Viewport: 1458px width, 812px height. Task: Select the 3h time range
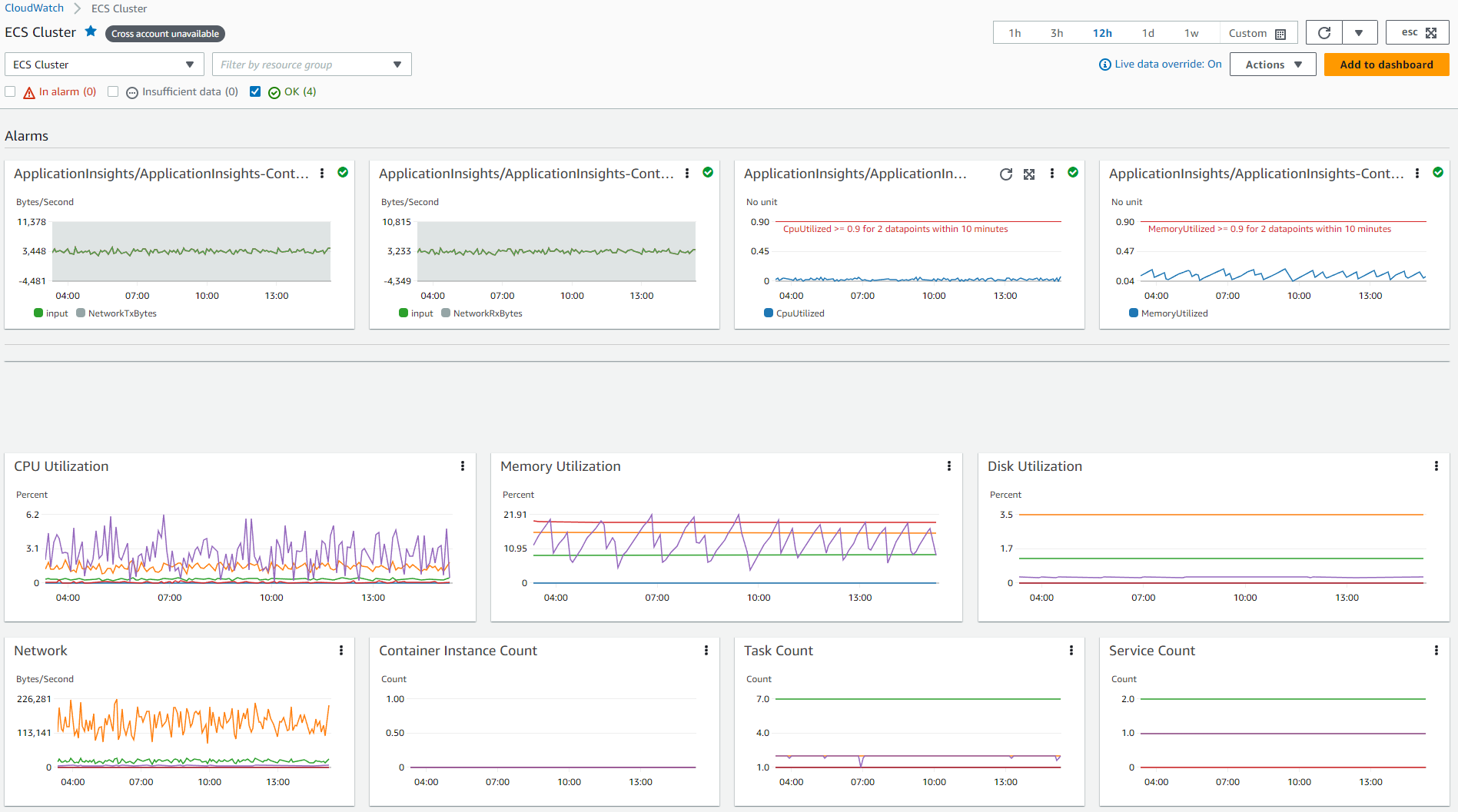point(1057,33)
